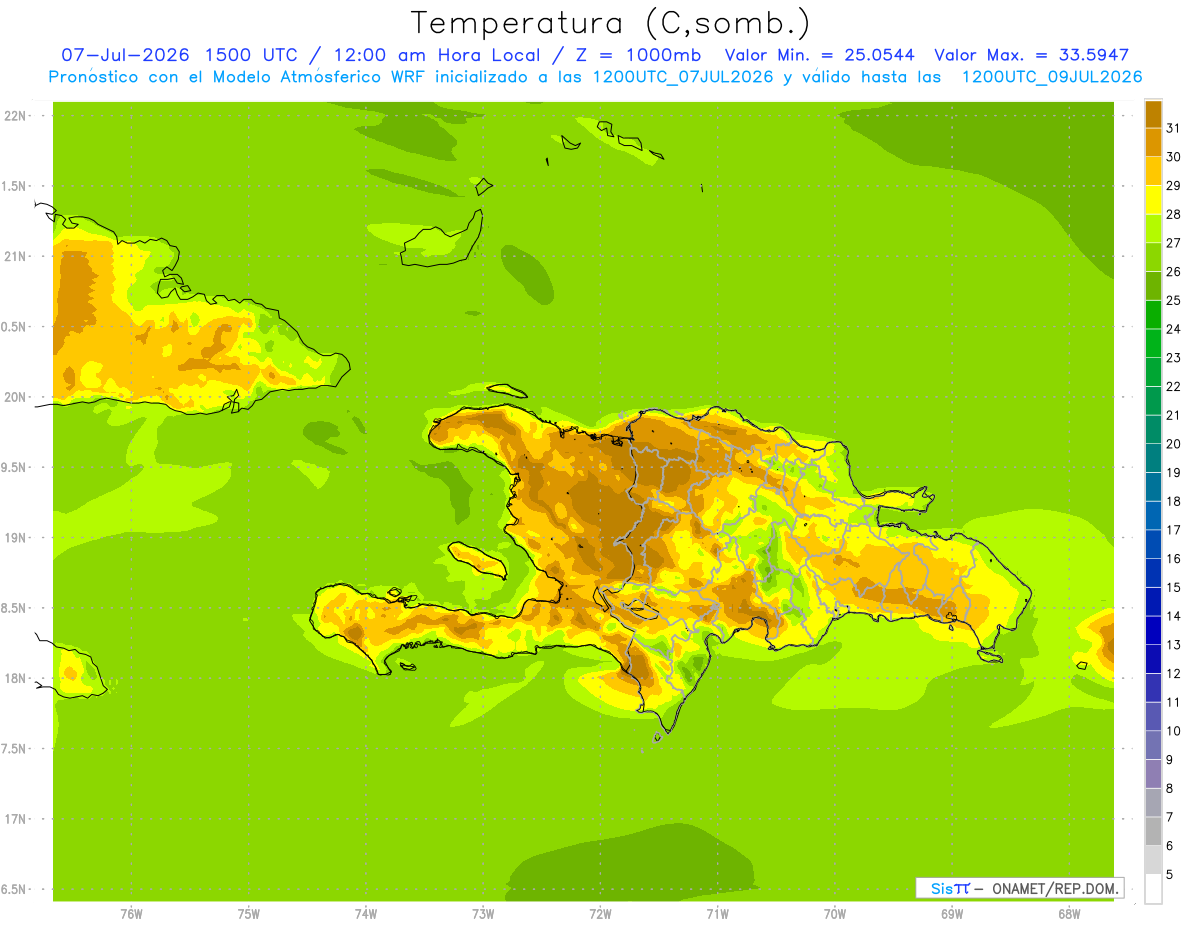Viewport: 1200px width, 927px height.
Task: Click the '19N' latitude label
Action: (x=17, y=538)
